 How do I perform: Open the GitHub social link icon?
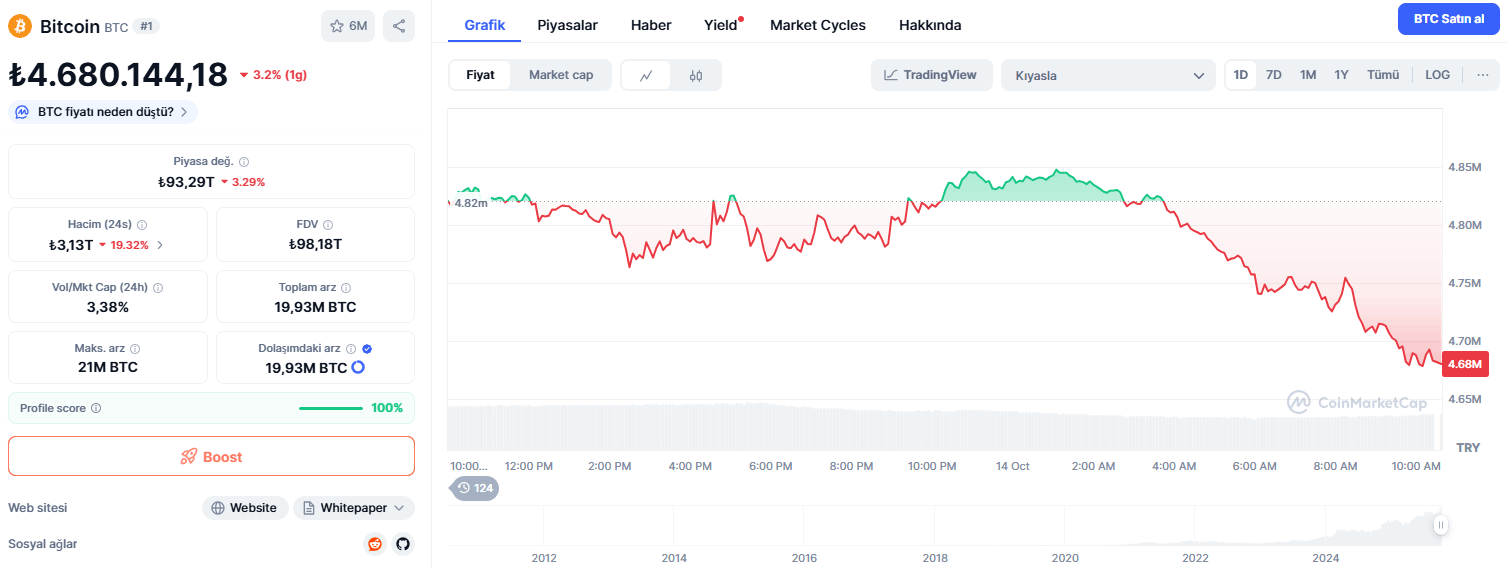click(403, 544)
